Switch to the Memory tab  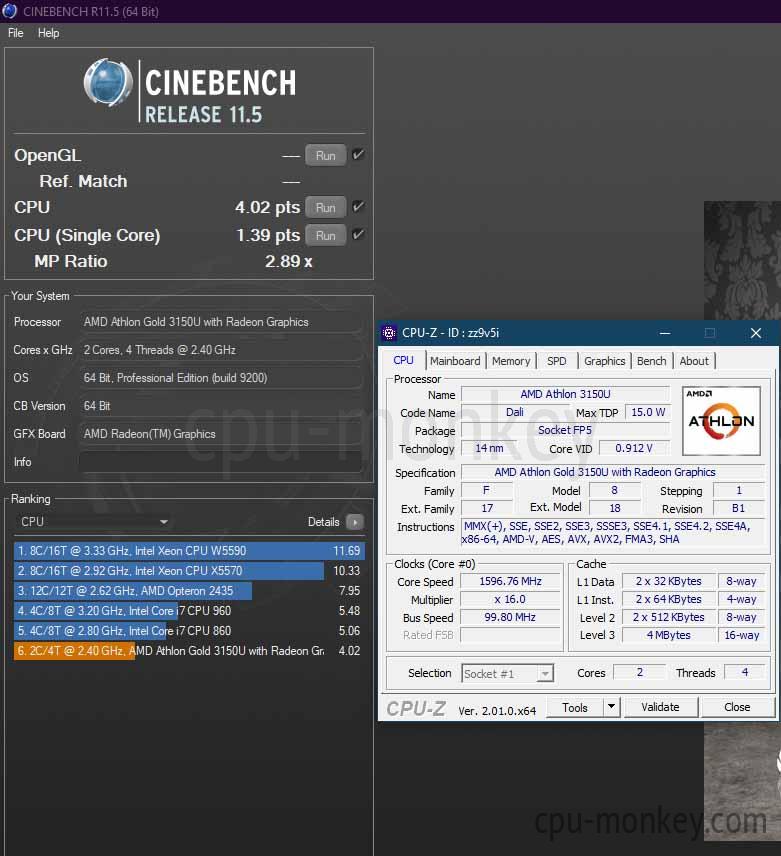point(511,361)
